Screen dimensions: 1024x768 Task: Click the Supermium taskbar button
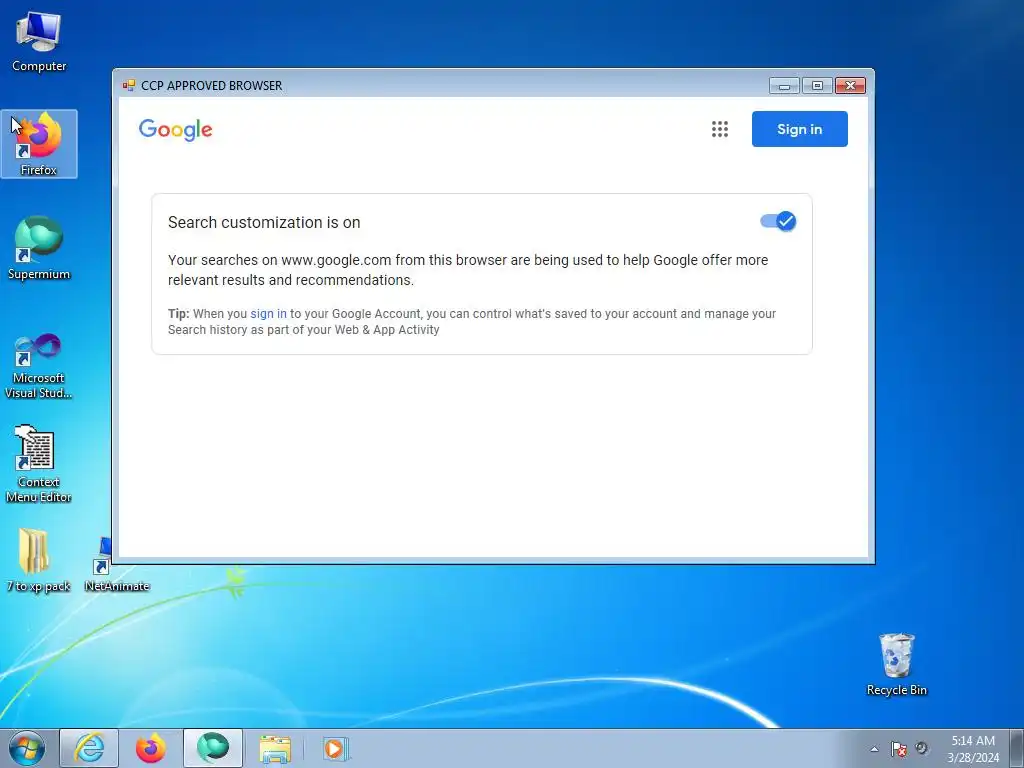tap(213, 748)
